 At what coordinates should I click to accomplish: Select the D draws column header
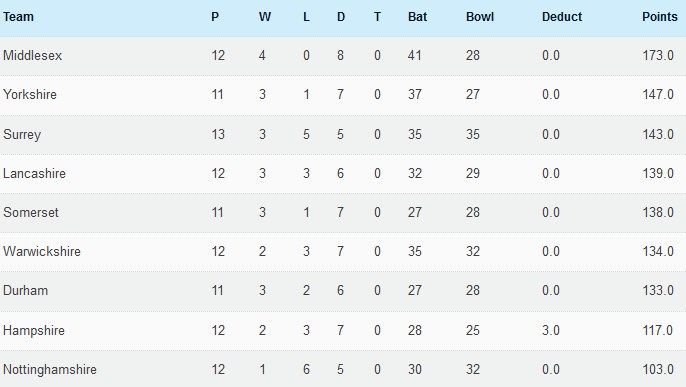pos(341,17)
